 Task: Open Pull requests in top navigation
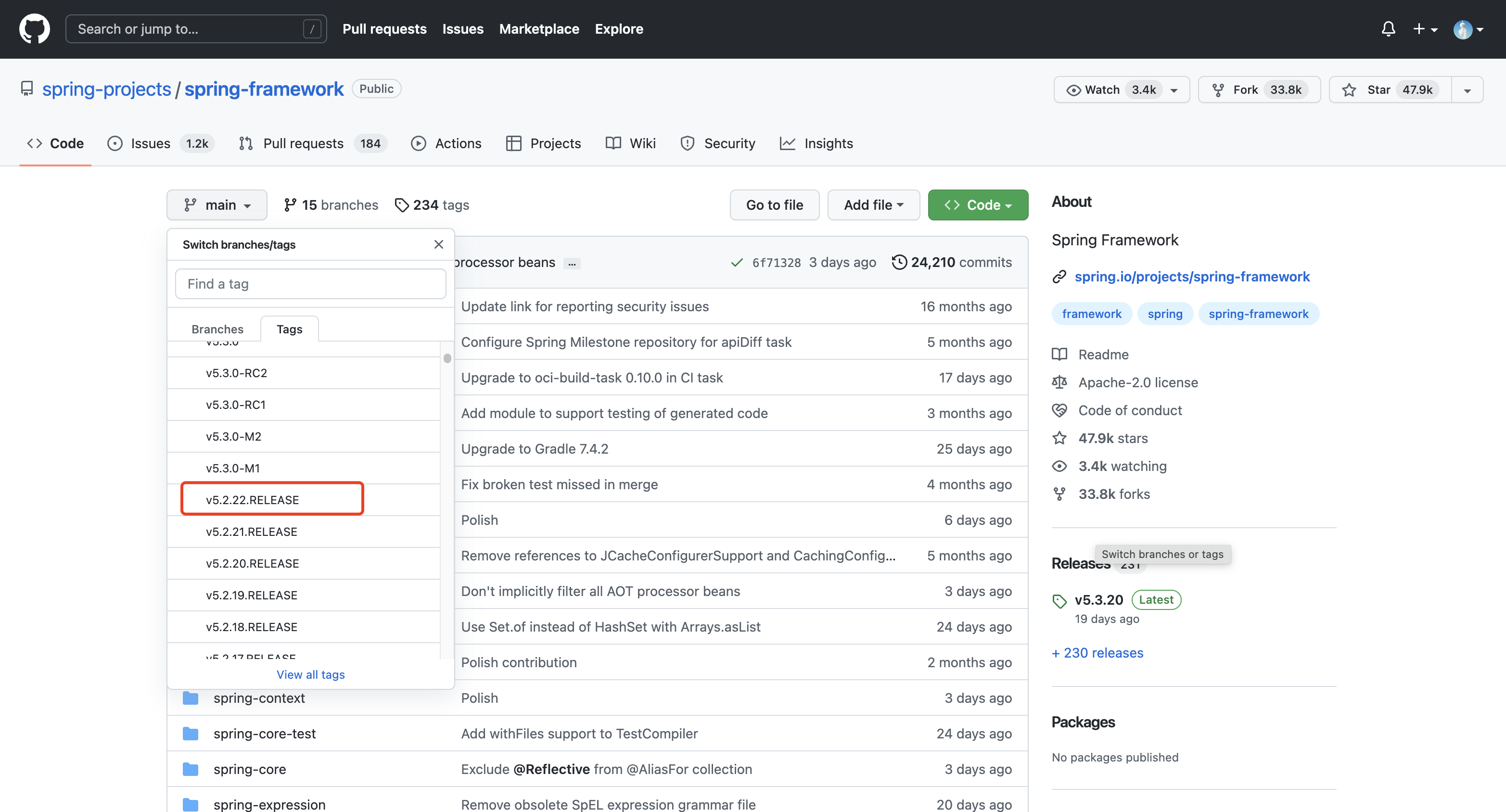point(384,29)
